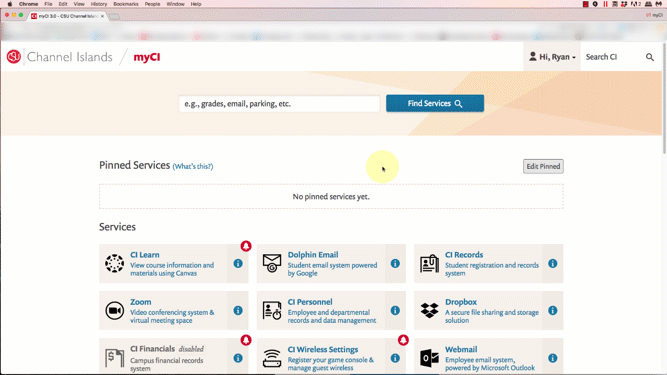Click the Services section heading

[x=117, y=227]
